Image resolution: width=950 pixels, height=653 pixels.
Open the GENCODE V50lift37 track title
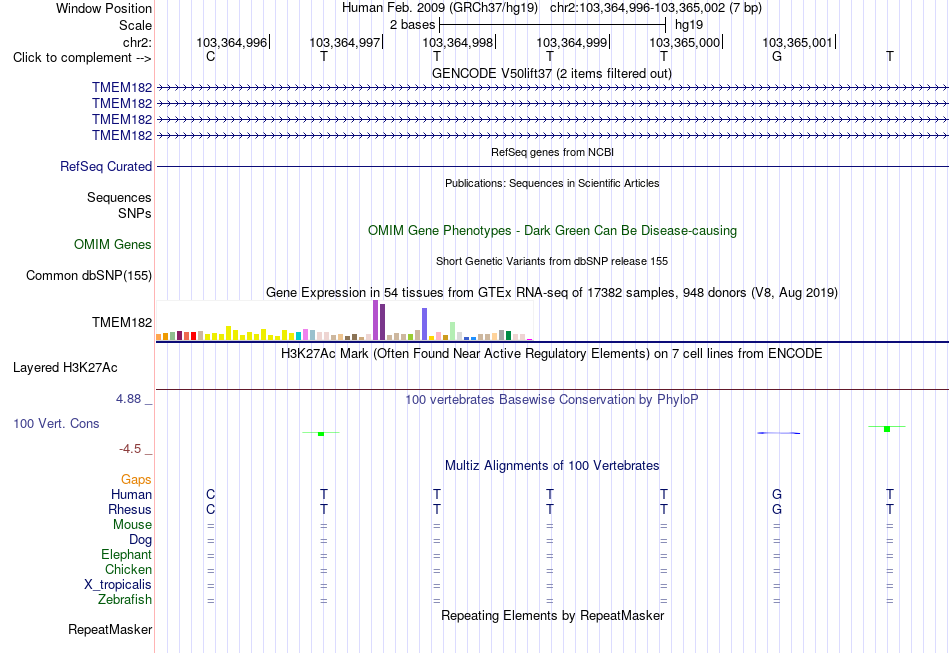(551, 73)
